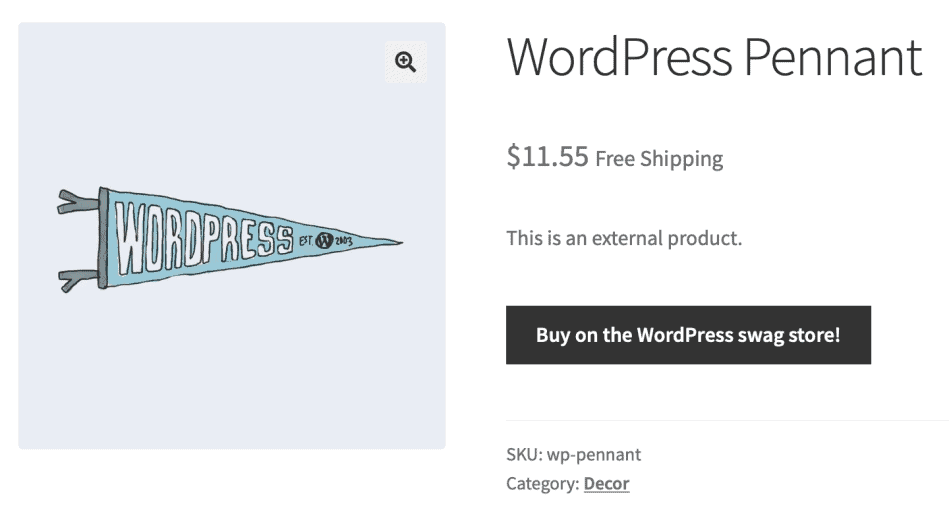The height and width of the screenshot is (506, 949).
Task: Click Buy on the WordPress swag store!
Action: click(688, 335)
